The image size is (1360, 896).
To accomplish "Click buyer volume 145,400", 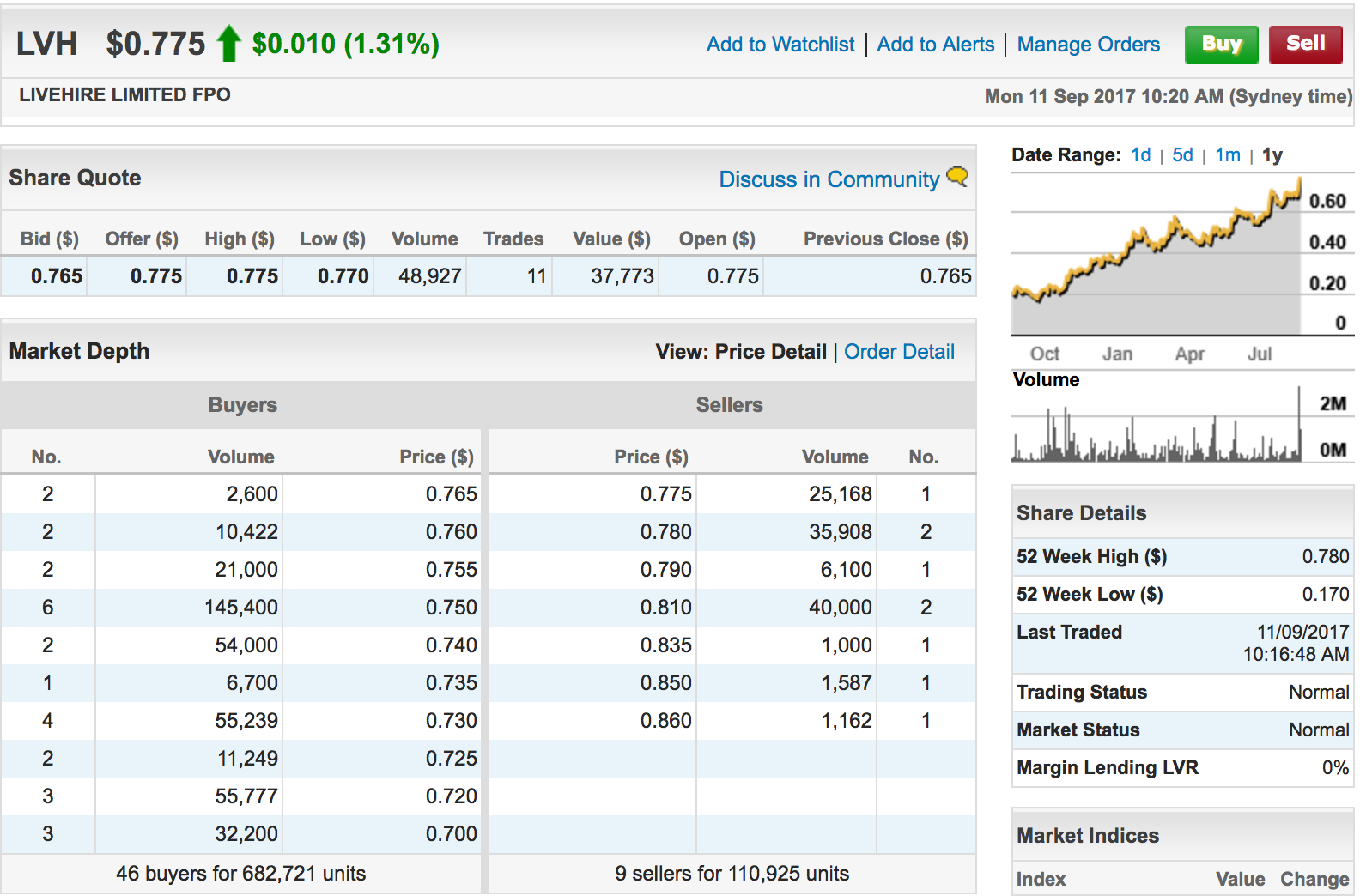I will point(240,608).
